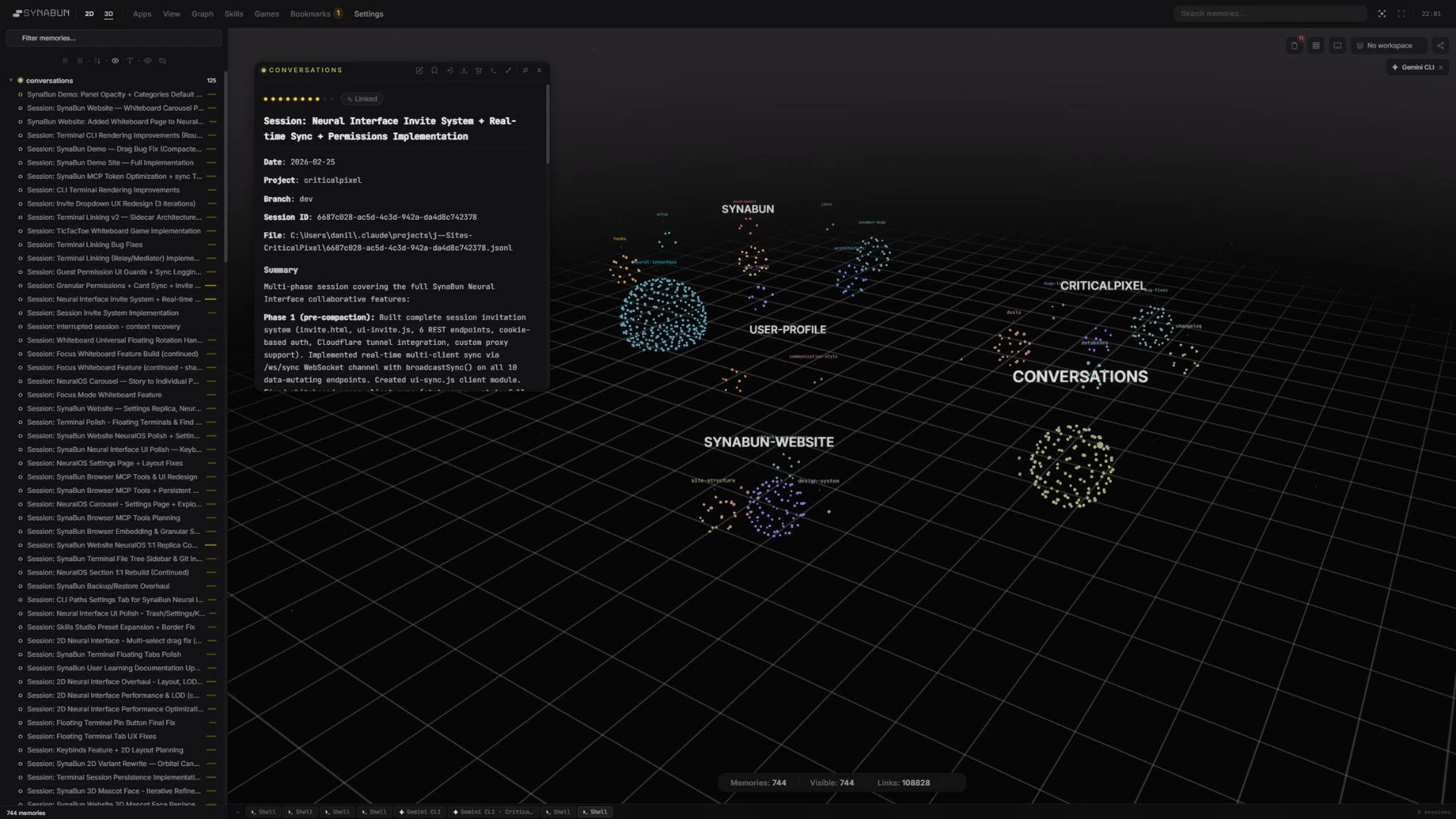Bookmark the conversation via the bookmark icon

[x=435, y=70]
